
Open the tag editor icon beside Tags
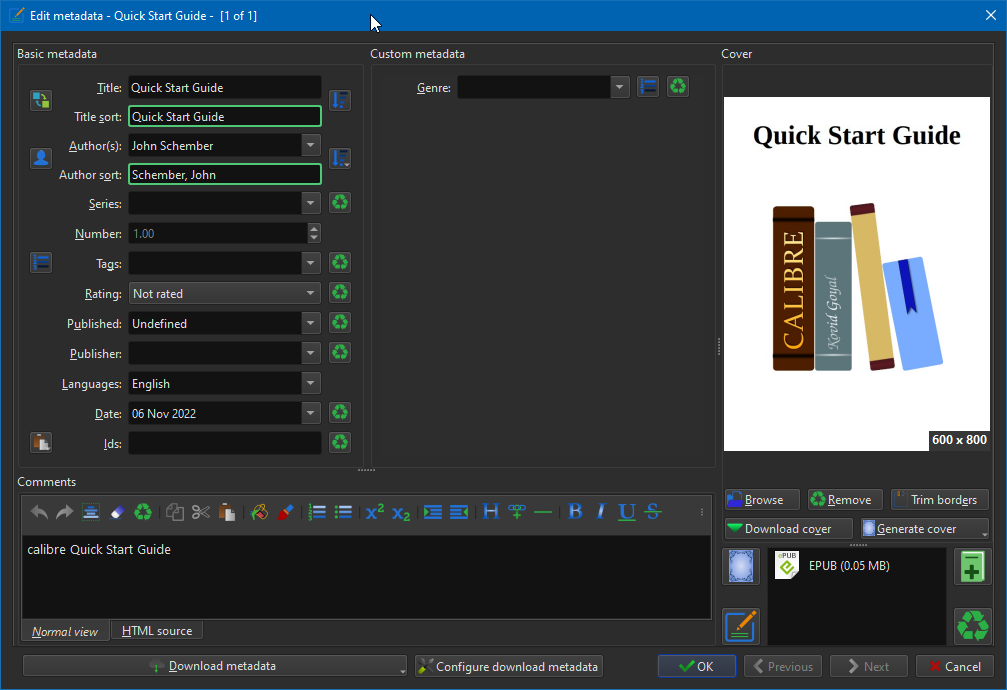click(x=40, y=262)
